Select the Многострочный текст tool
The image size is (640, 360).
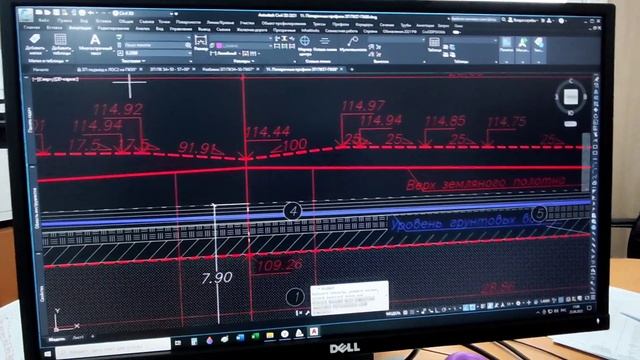click(95, 44)
